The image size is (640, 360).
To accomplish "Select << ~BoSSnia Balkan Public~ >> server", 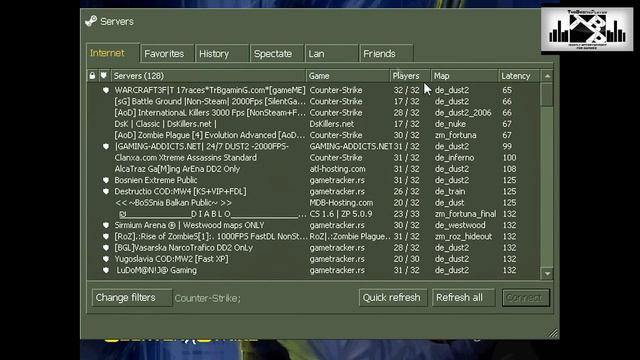I will [x=313, y=203].
